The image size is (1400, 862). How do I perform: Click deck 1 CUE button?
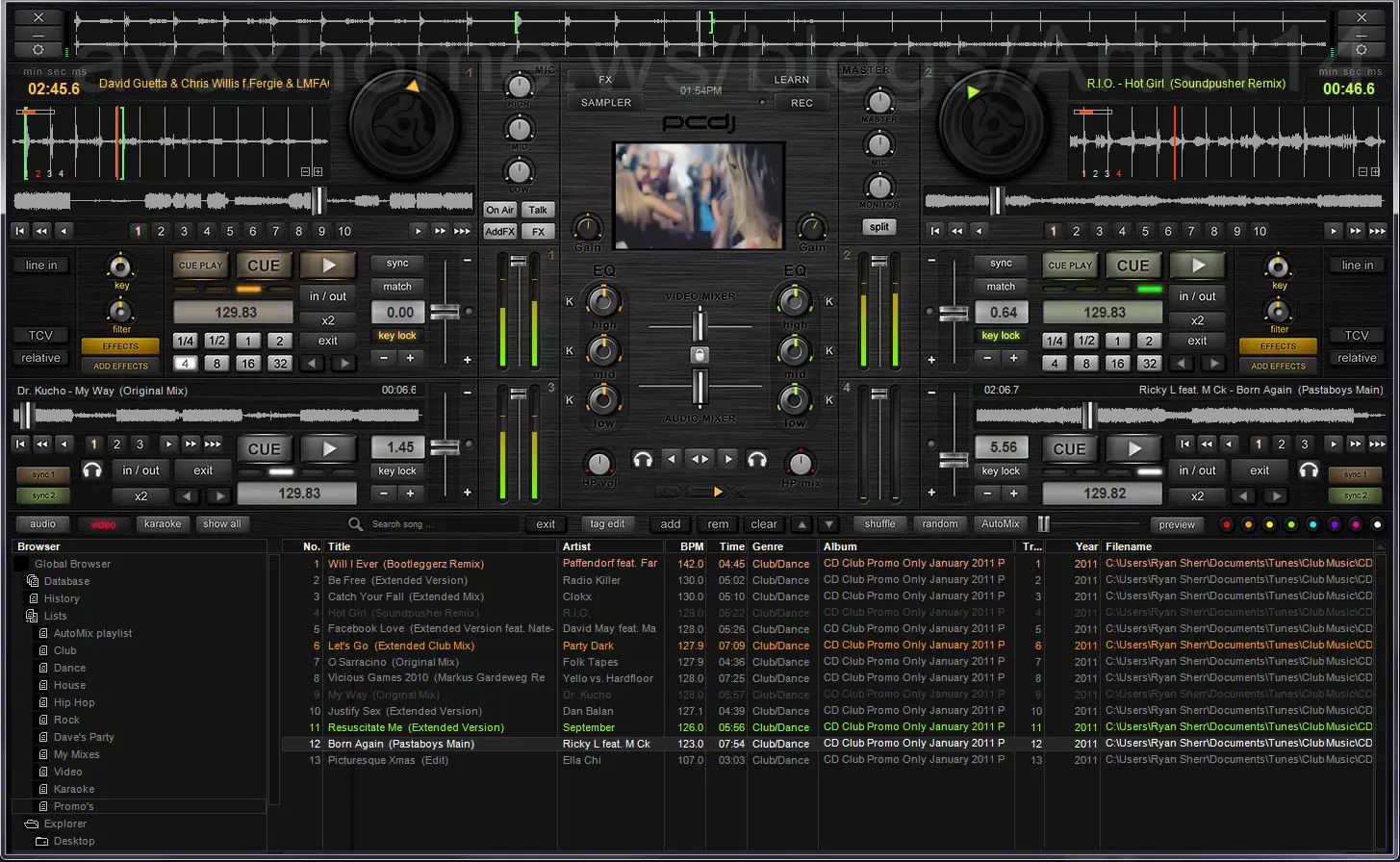point(264,266)
